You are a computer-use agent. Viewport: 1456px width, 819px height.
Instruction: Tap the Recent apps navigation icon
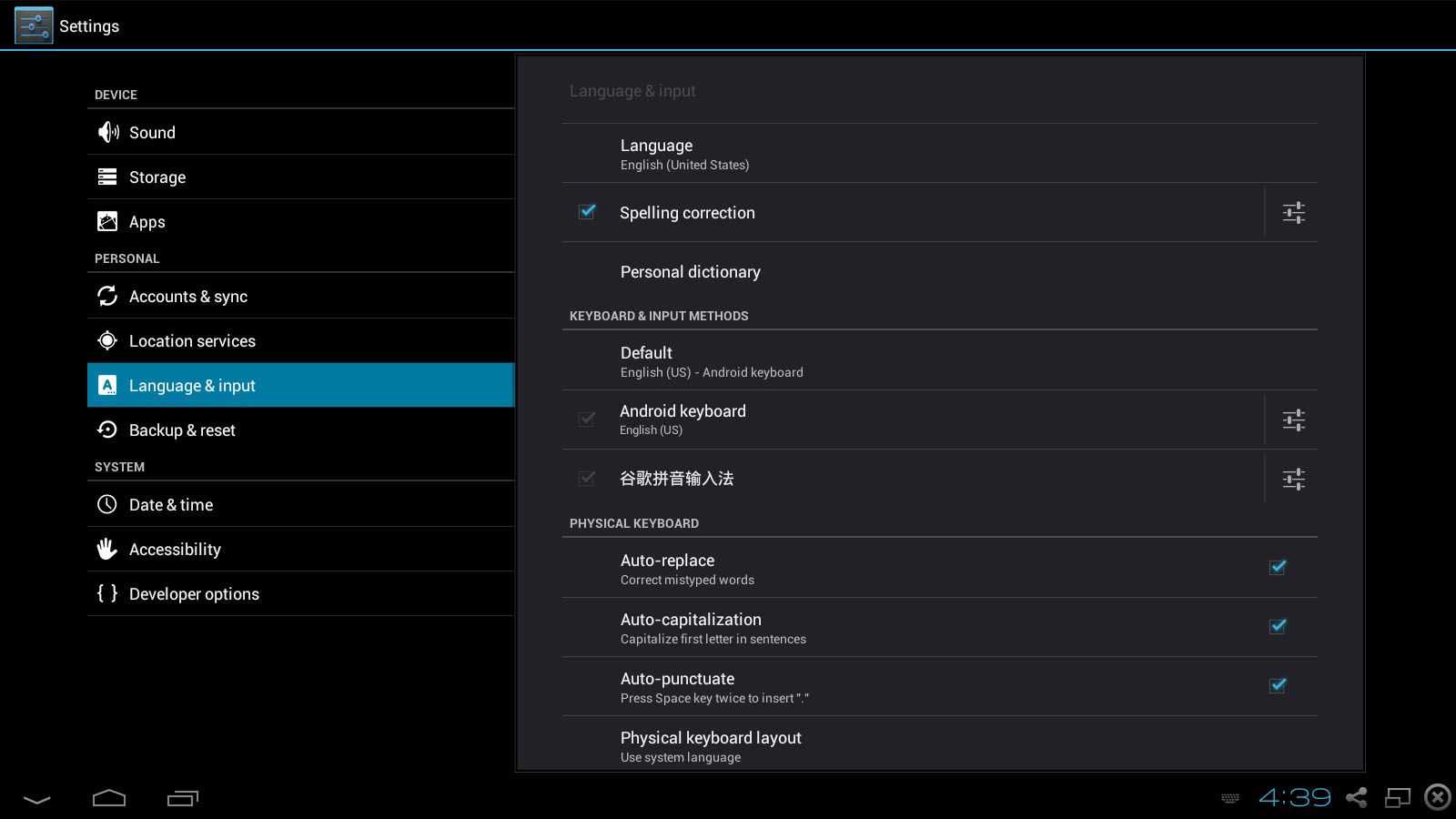tap(183, 798)
